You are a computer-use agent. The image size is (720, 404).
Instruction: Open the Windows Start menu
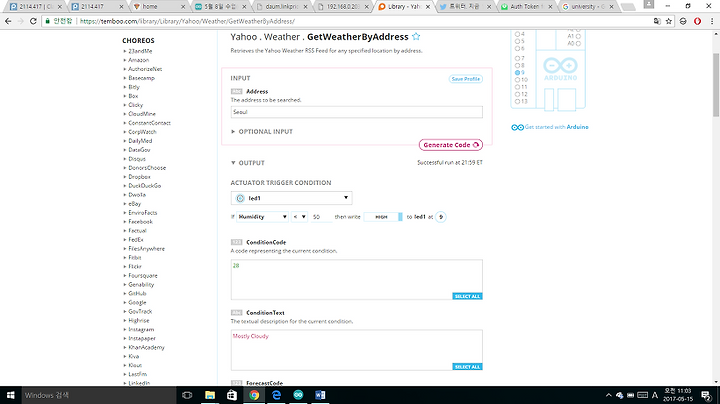11,395
